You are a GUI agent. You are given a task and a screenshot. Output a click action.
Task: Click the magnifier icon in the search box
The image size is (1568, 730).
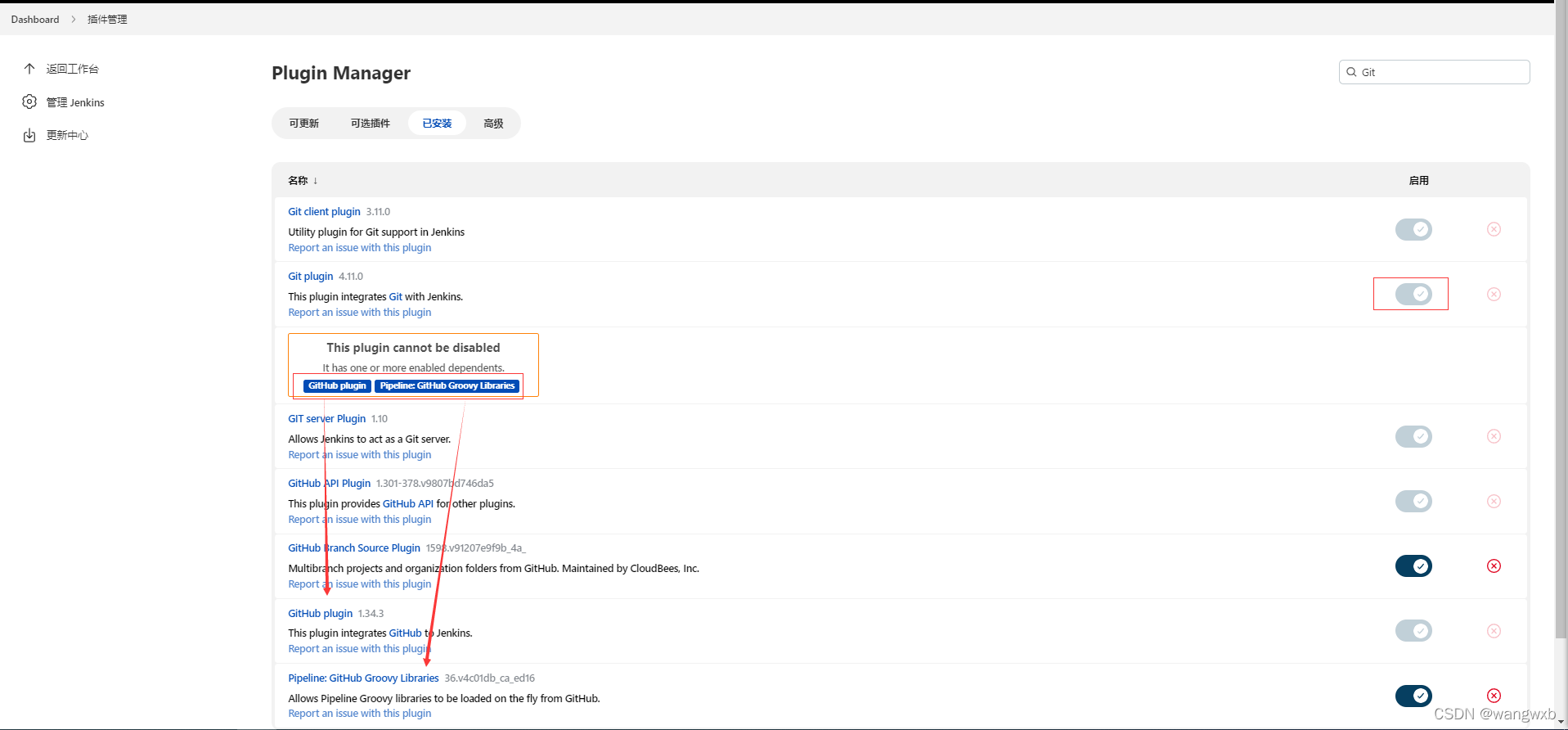[1351, 72]
